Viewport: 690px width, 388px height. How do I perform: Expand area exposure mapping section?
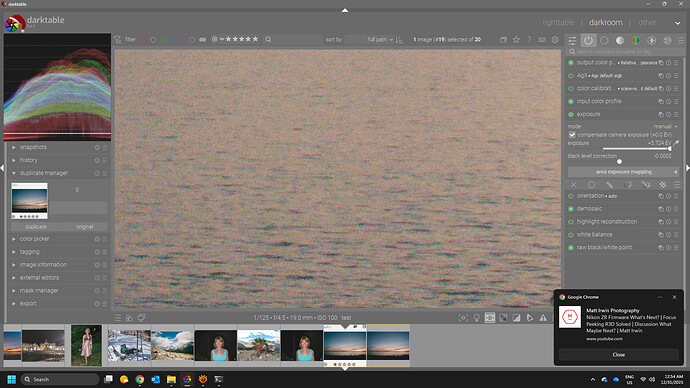point(624,172)
